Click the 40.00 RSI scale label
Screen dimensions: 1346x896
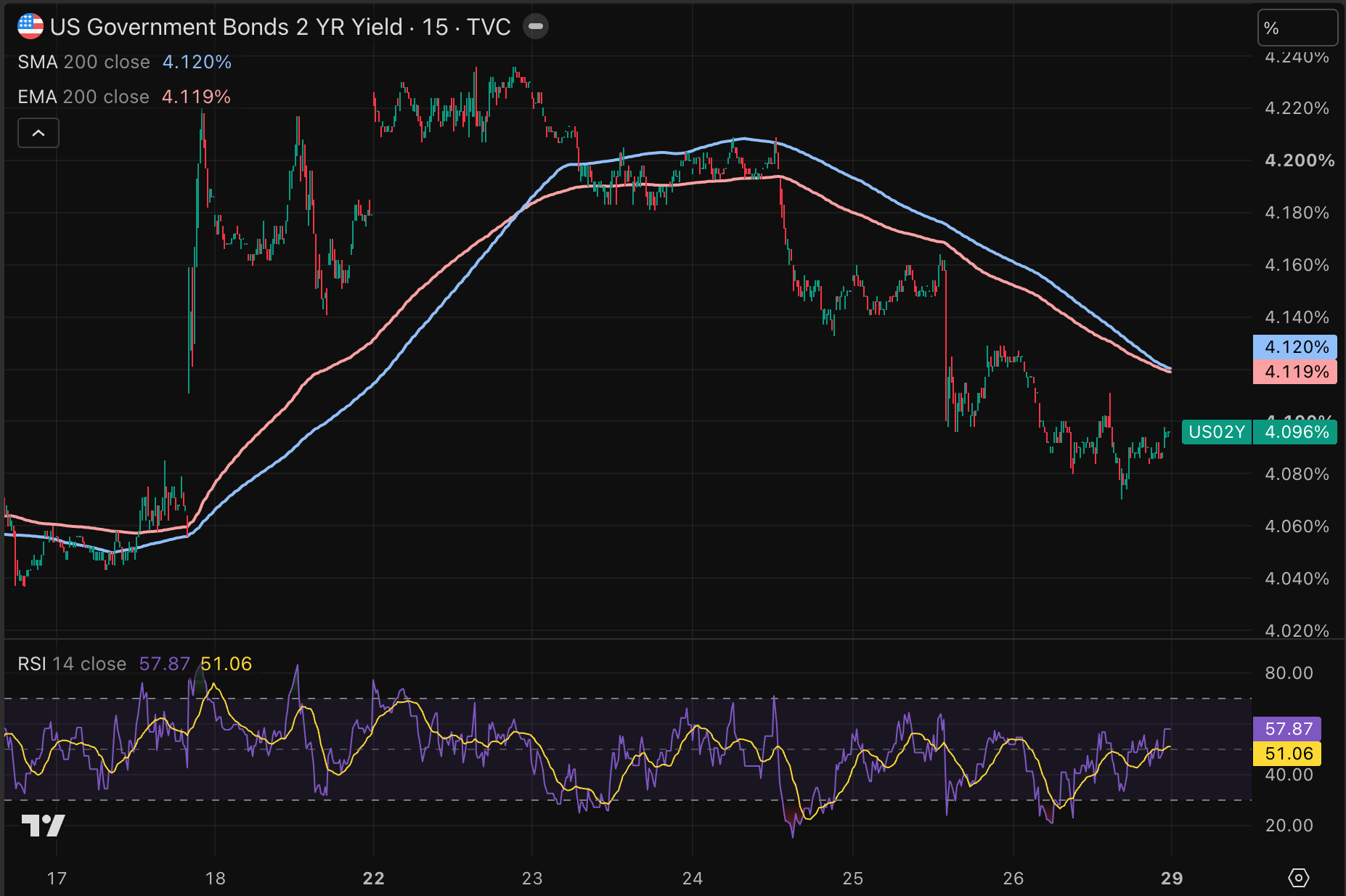coord(1289,775)
